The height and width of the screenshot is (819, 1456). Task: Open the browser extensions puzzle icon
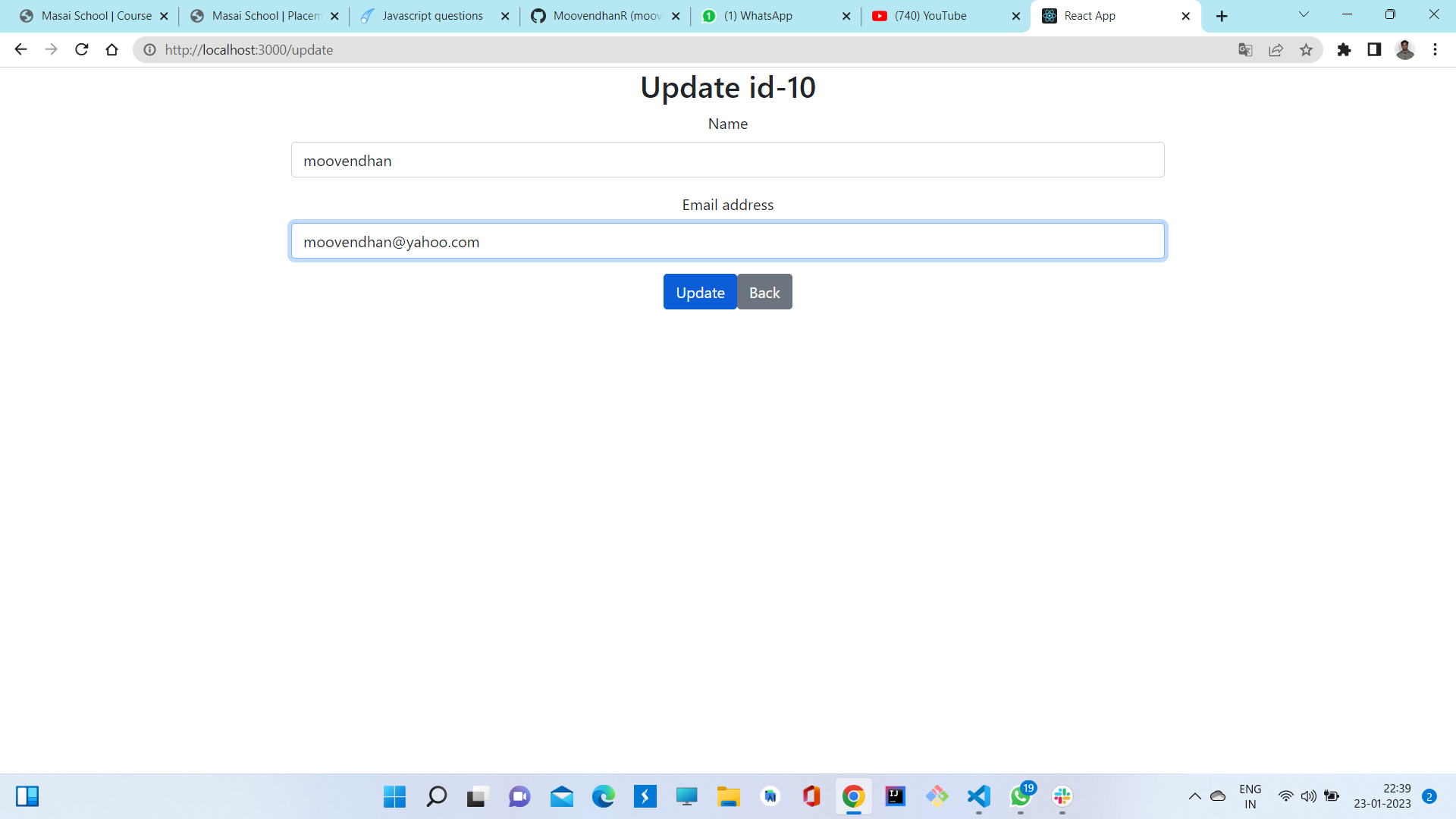pos(1345,49)
